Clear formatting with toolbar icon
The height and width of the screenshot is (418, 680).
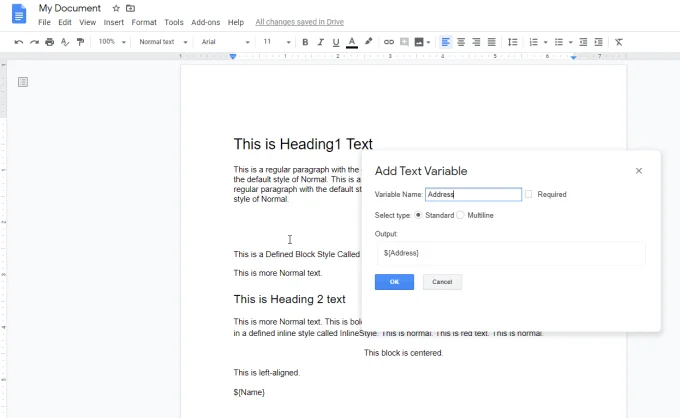619,42
